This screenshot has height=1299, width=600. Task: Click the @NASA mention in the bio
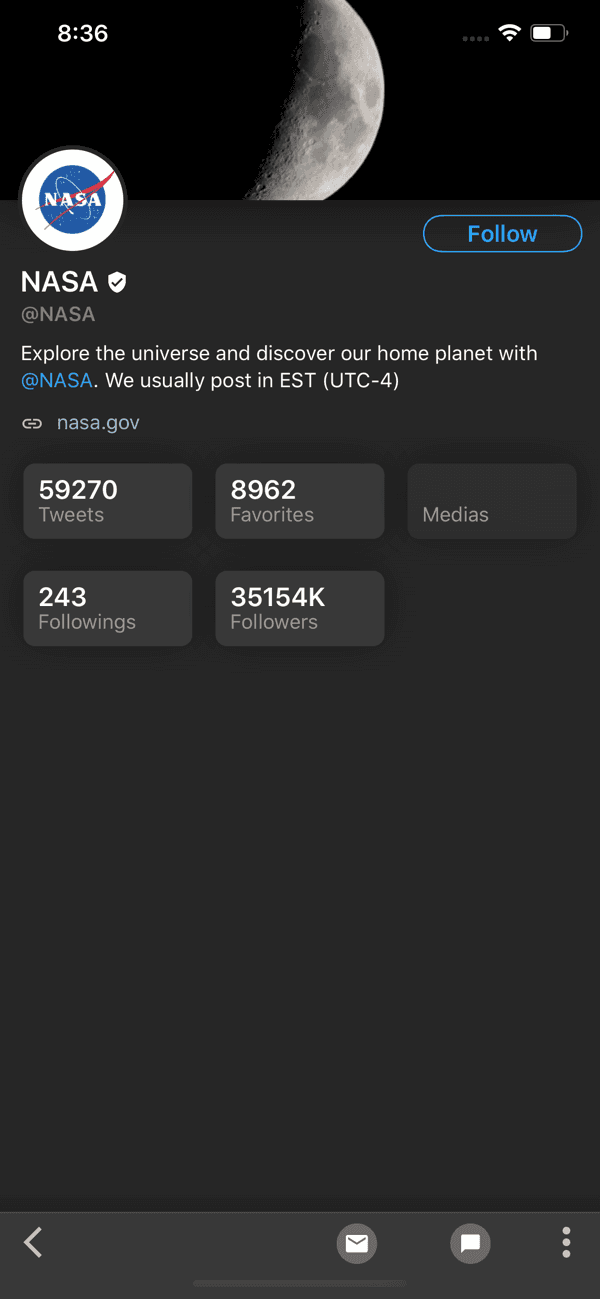click(x=56, y=380)
